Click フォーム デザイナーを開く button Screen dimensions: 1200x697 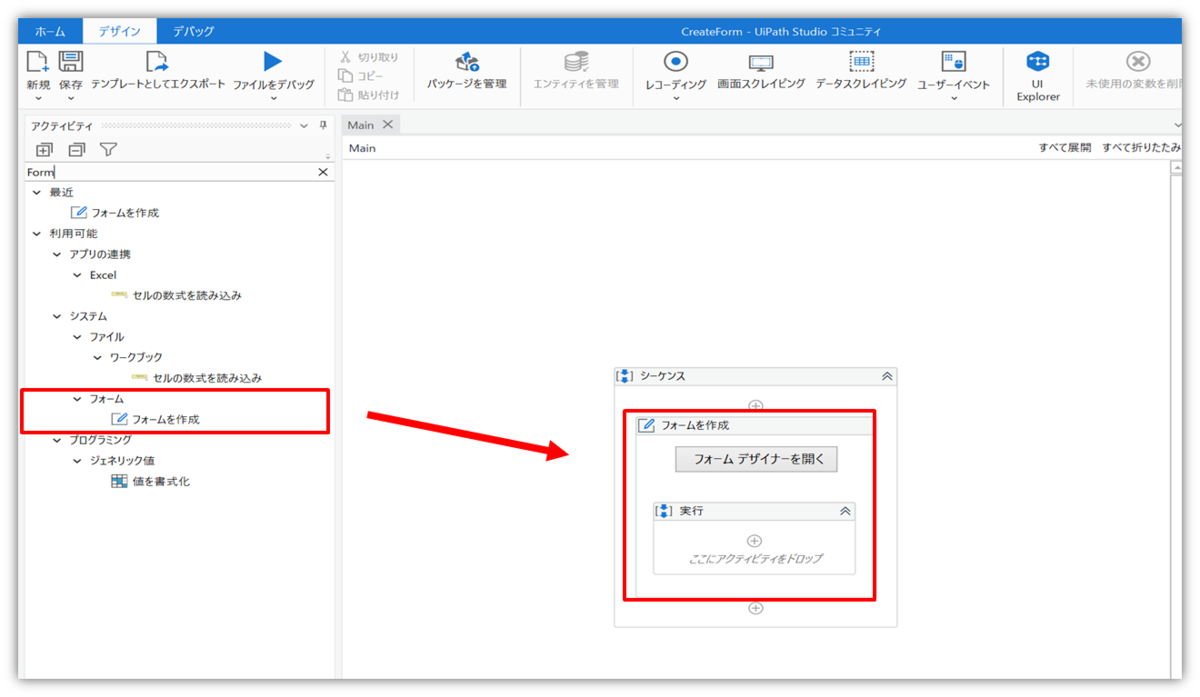tap(756, 459)
